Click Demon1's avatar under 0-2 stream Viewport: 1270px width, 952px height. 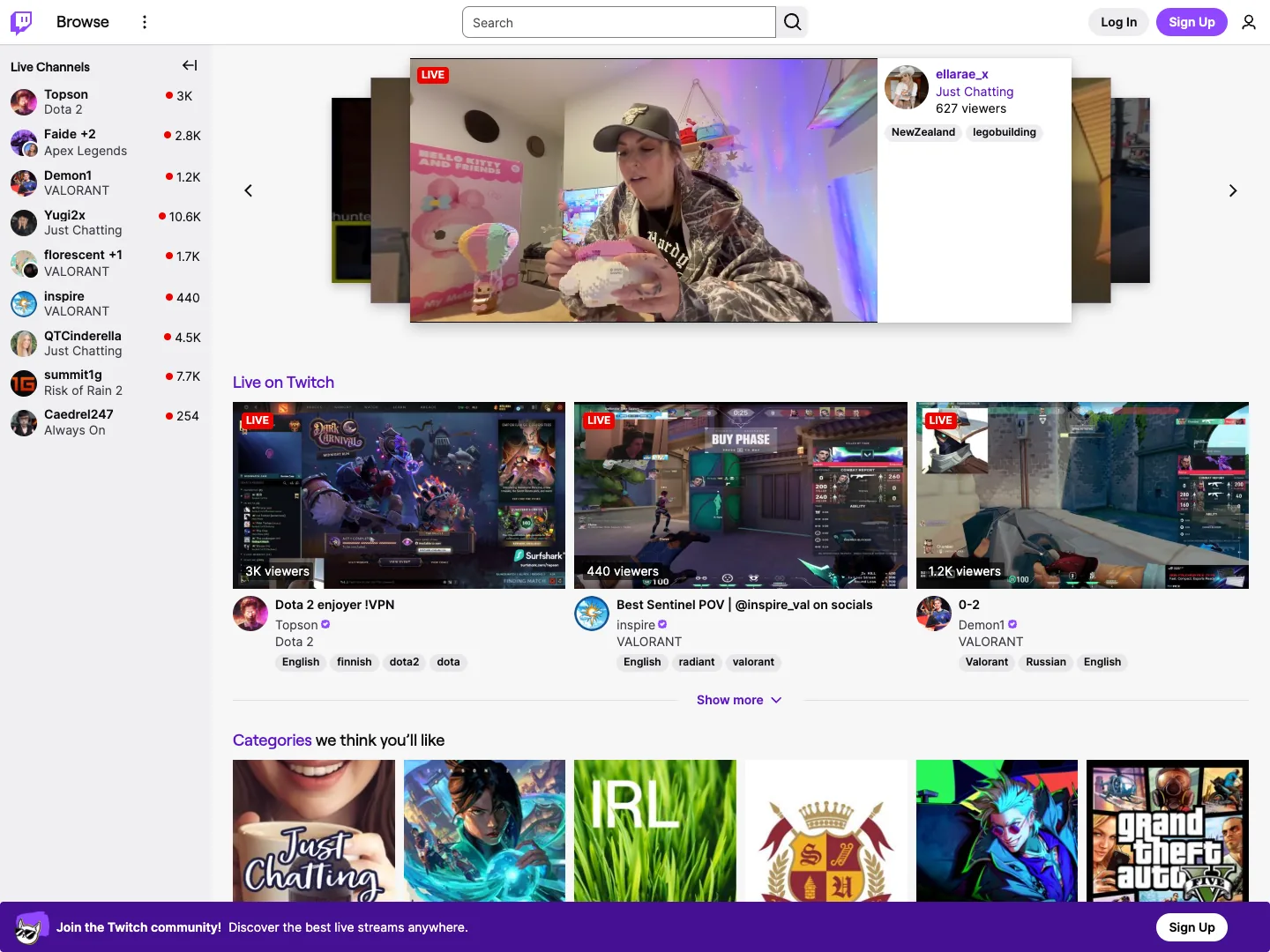point(934,614)
